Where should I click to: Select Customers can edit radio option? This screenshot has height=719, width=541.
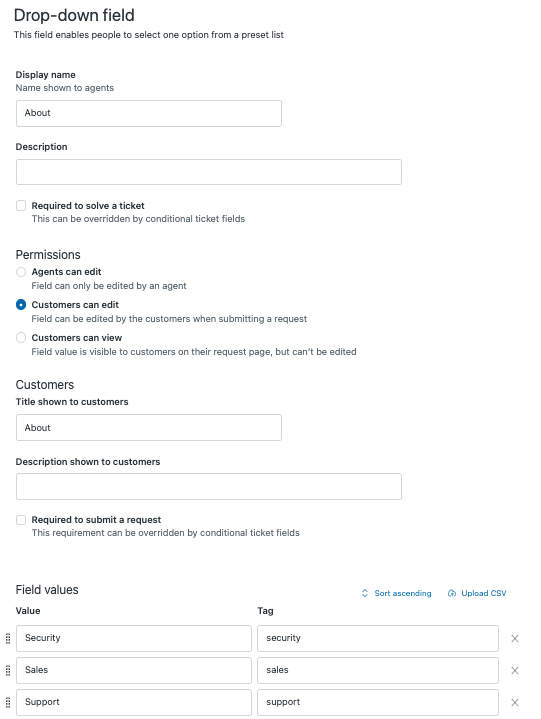tap(21, 305)
